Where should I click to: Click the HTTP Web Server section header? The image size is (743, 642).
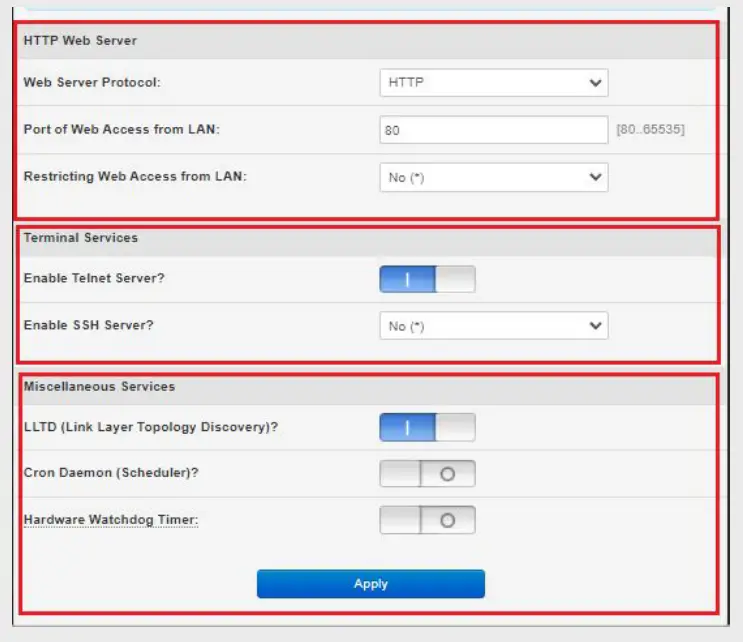coord(80,40)
